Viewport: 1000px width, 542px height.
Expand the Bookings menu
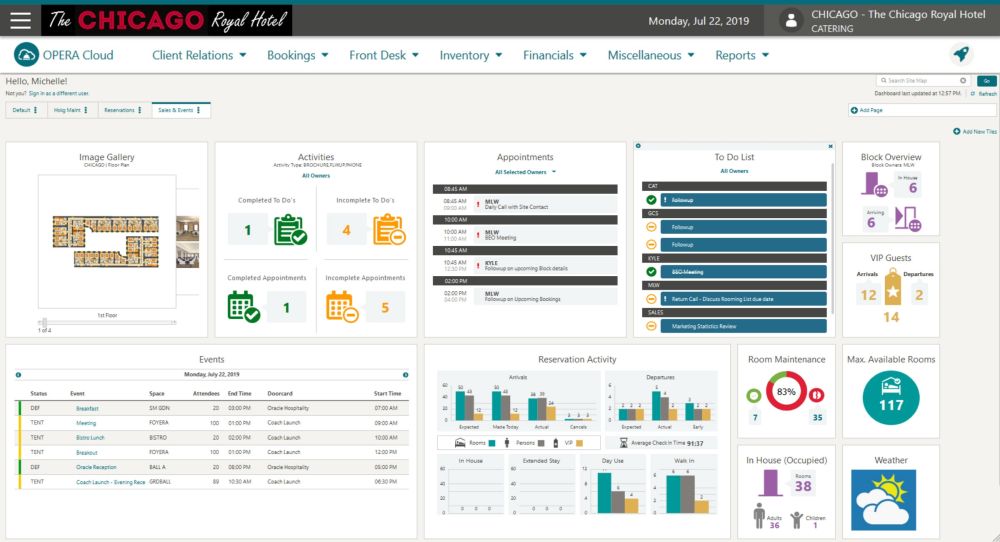(298, 55)
